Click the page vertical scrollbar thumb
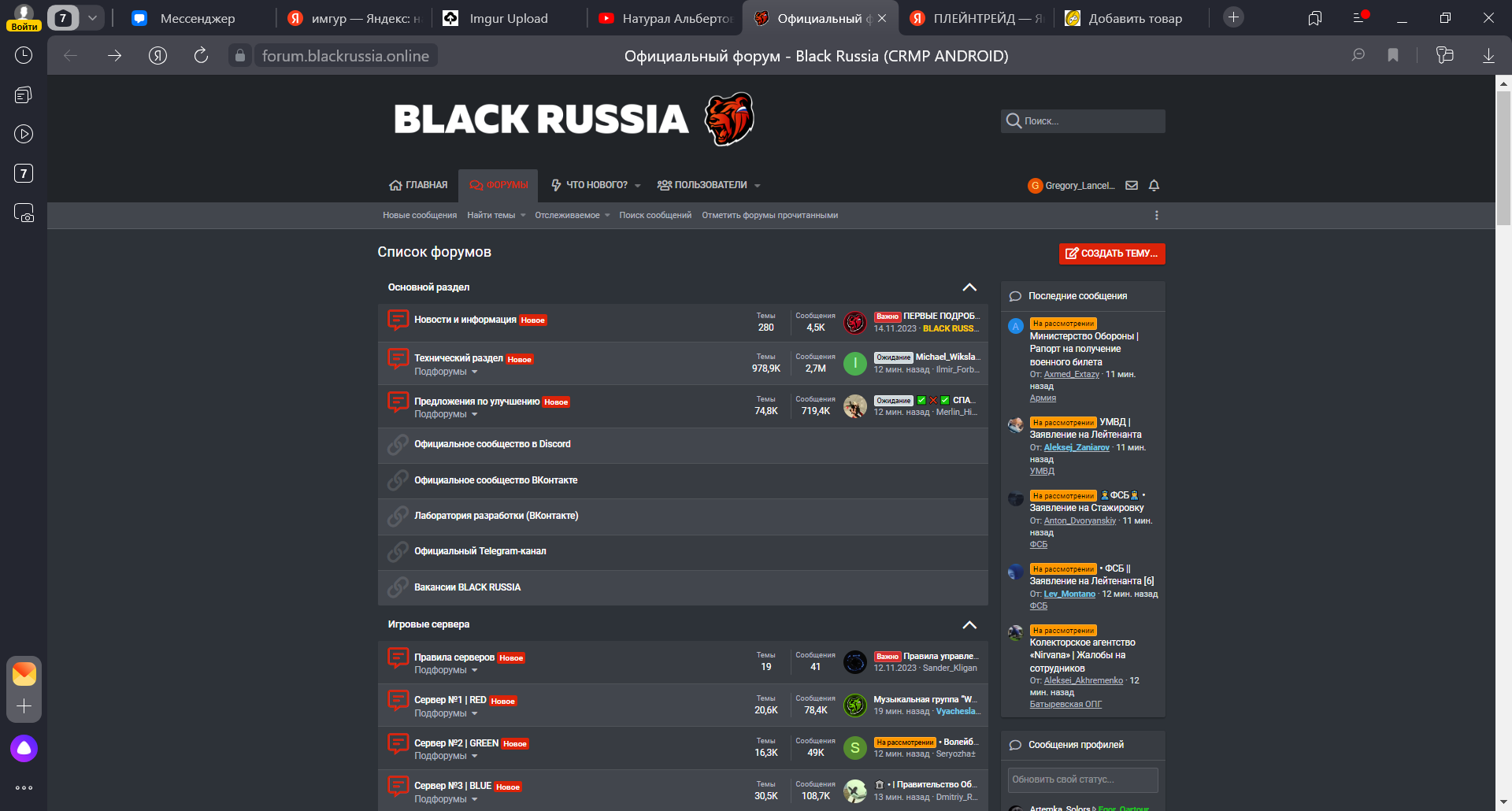The image size is (1512, 811). click(x=1503, y=157)
